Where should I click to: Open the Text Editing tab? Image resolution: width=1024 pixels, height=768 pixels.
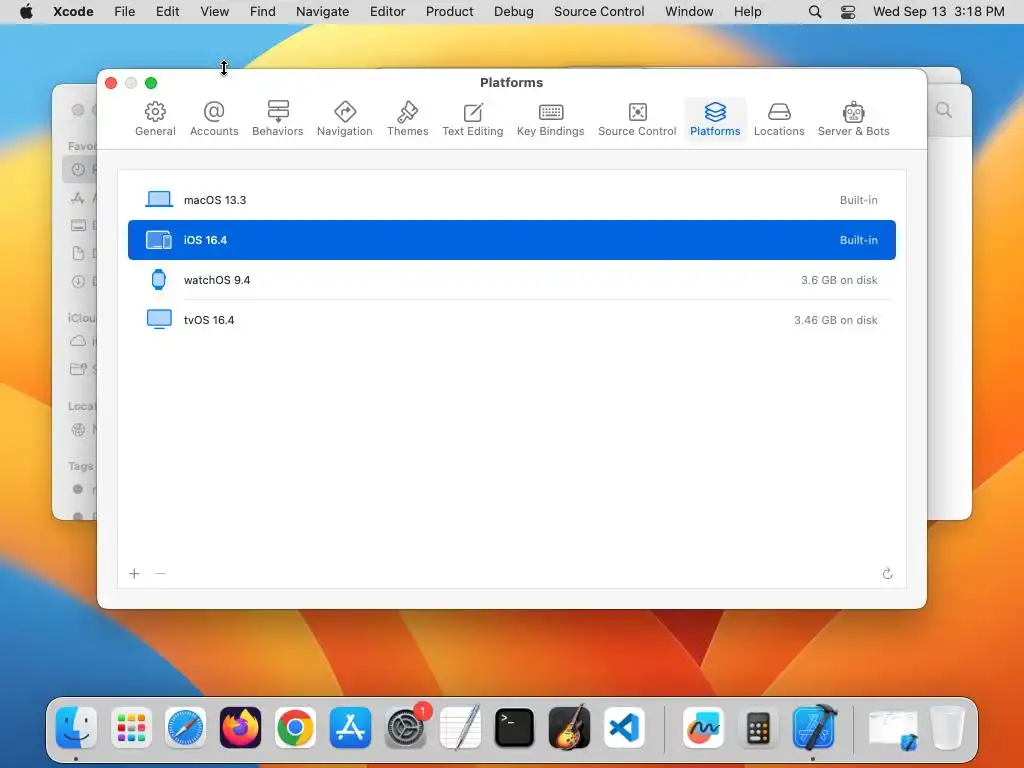(x=473, y=119)
